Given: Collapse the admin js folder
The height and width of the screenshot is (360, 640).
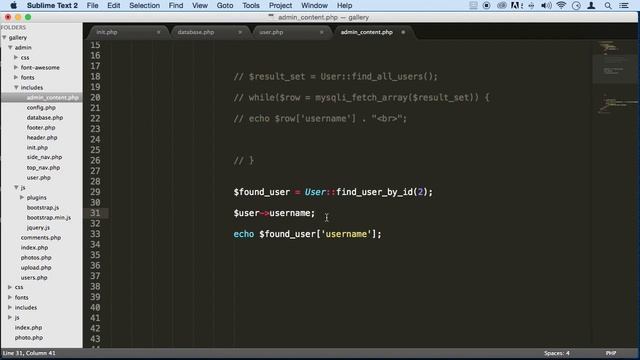Looking at the screenshot, I should (16, 187).
